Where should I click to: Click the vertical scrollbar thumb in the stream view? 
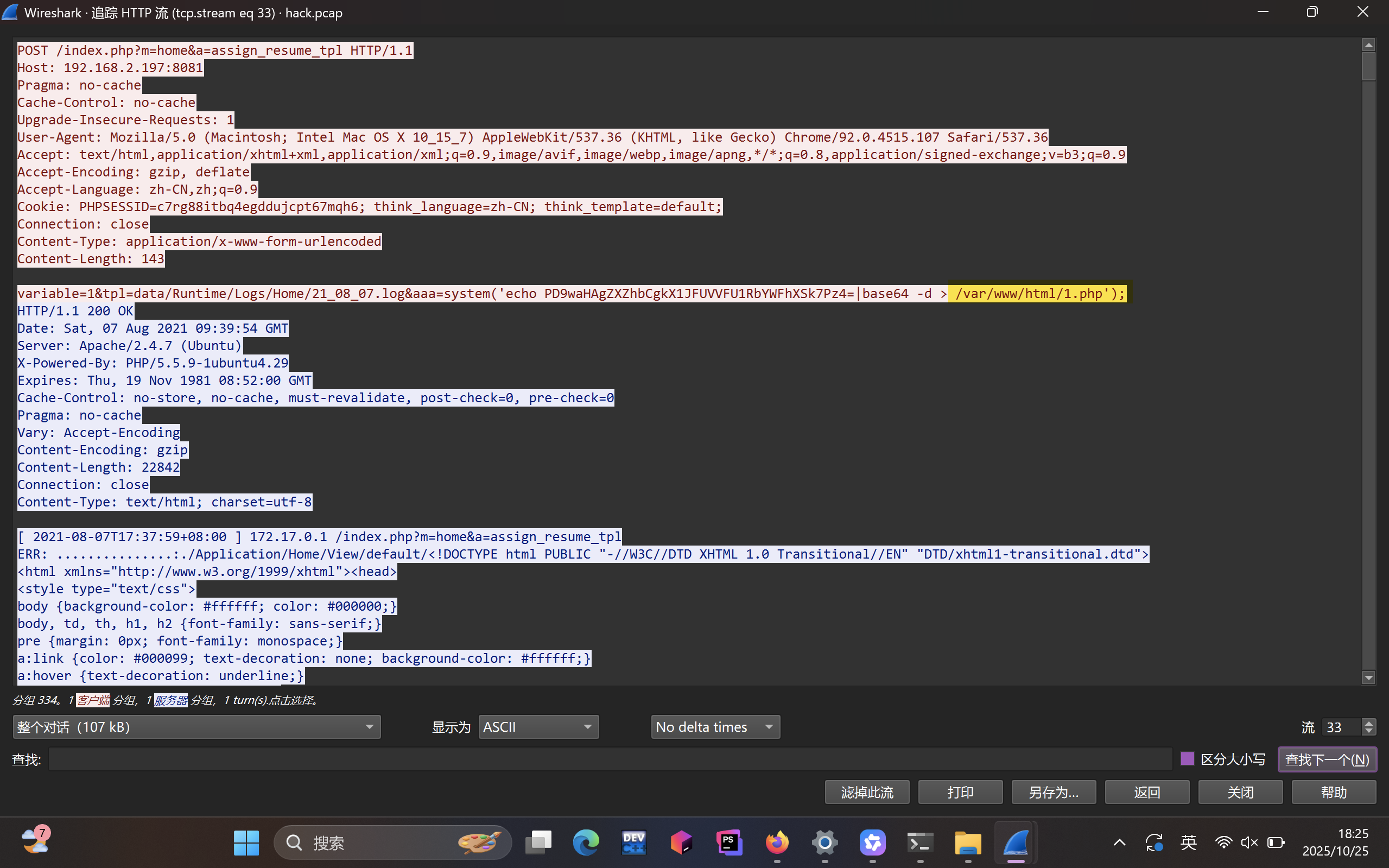pos(1368,66)
